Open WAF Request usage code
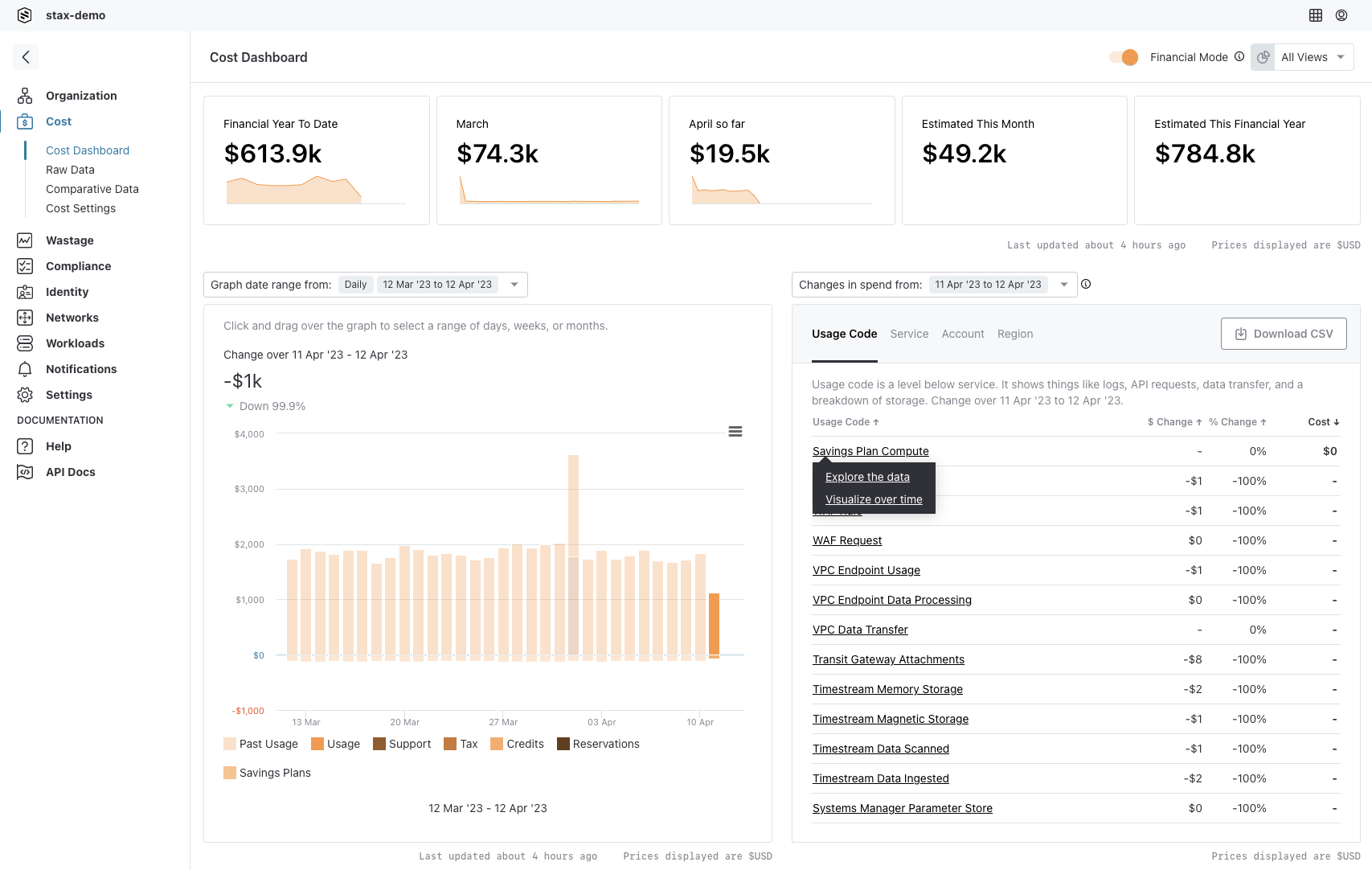1372x870 pixels. tap(847, 540)
